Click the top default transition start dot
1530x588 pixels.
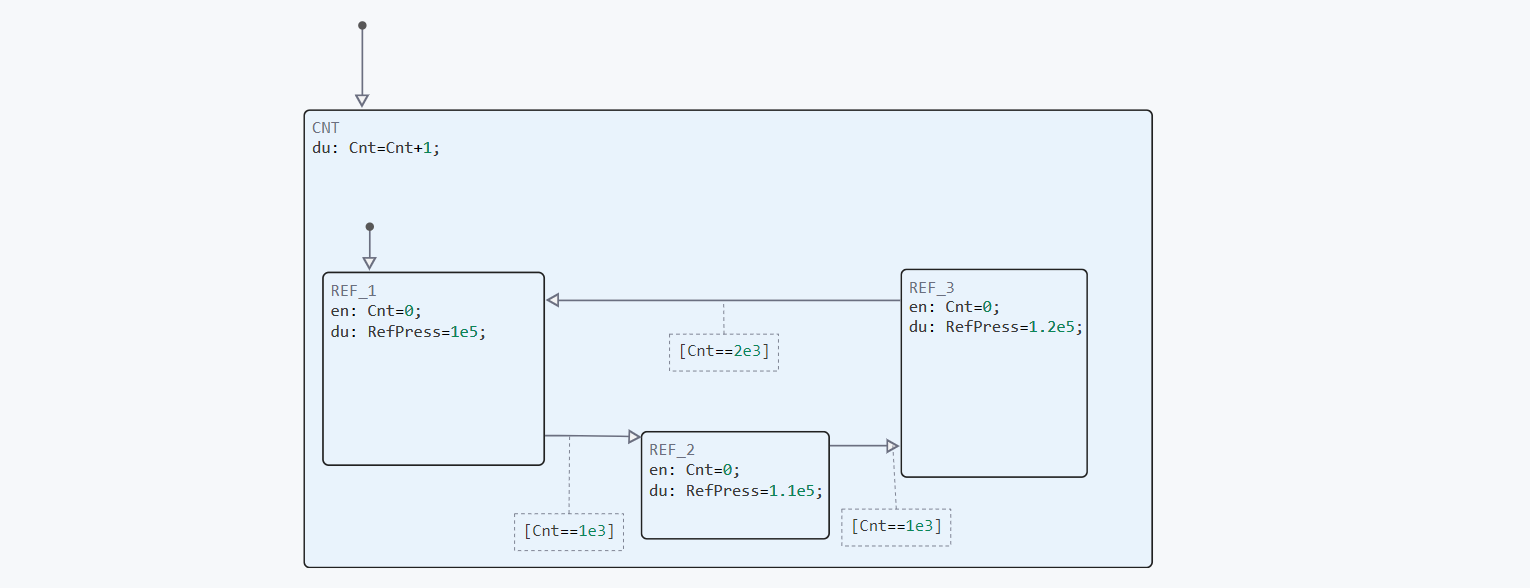(x=362, y=25)
